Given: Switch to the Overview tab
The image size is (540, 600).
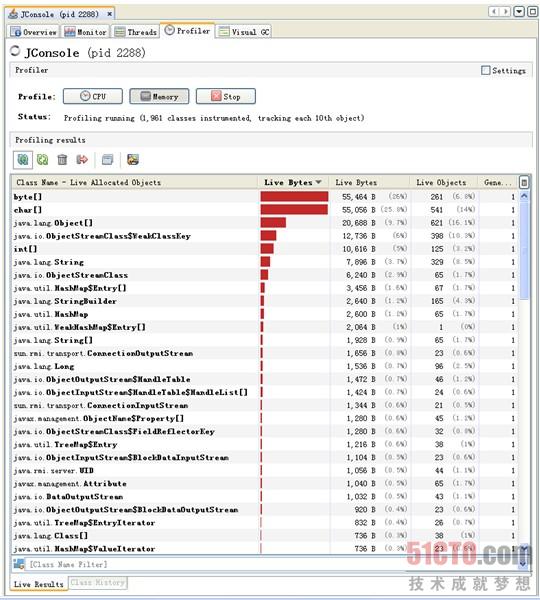Looking at the screenshot, I should (34, 32).
